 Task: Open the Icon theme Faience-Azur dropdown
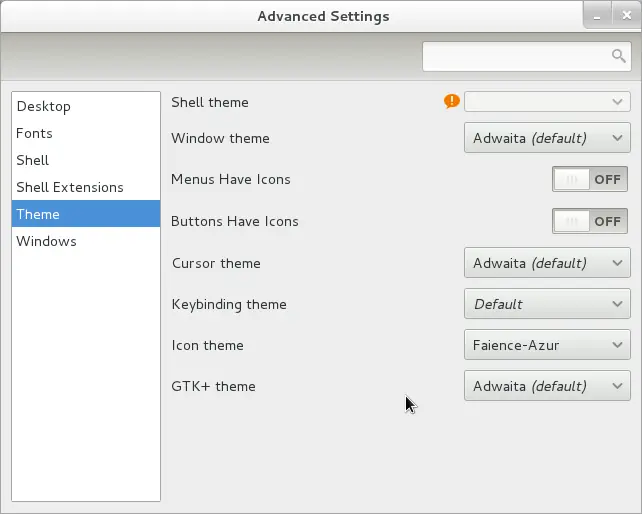pos(547,345)
